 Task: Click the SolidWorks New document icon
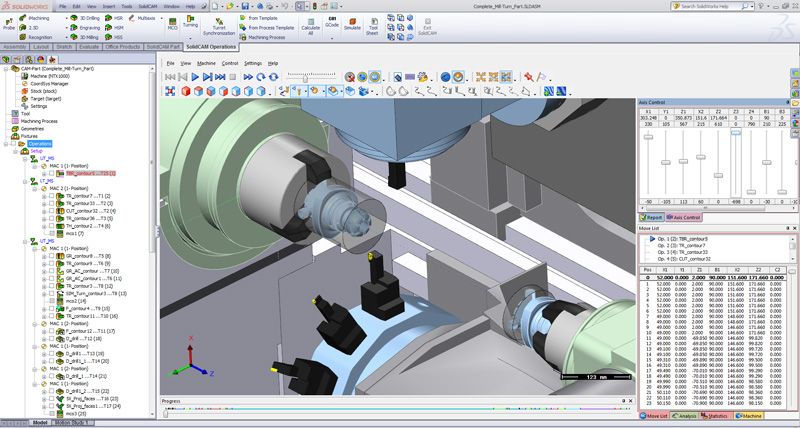(x=215, y=6)
